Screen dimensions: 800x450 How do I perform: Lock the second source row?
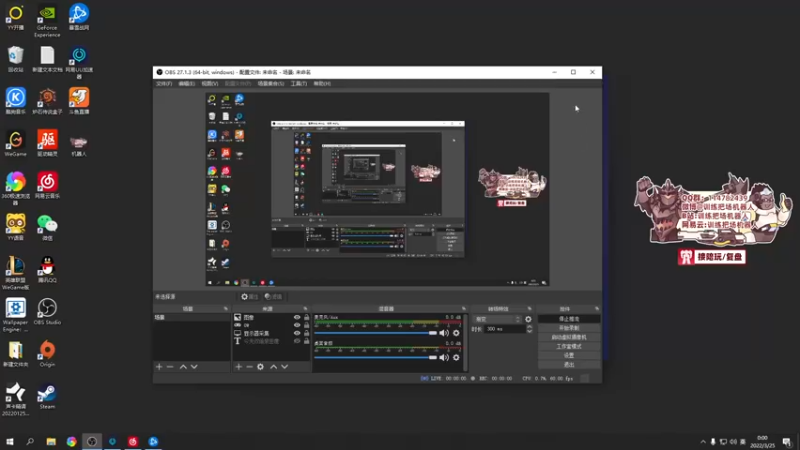click(x=307, y=325)
